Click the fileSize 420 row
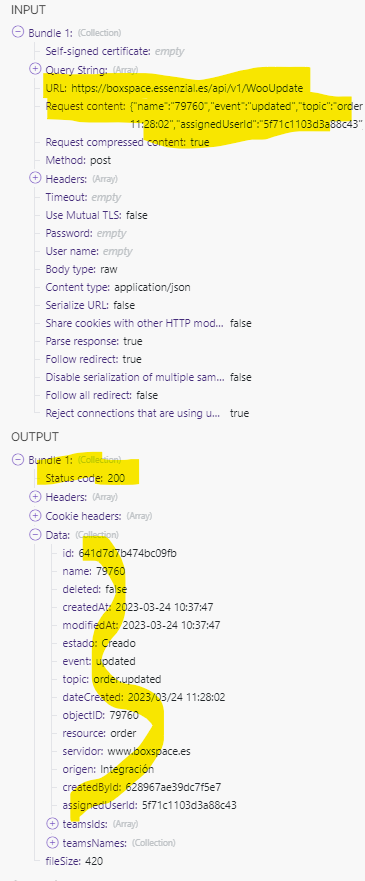 pos(74,860)
